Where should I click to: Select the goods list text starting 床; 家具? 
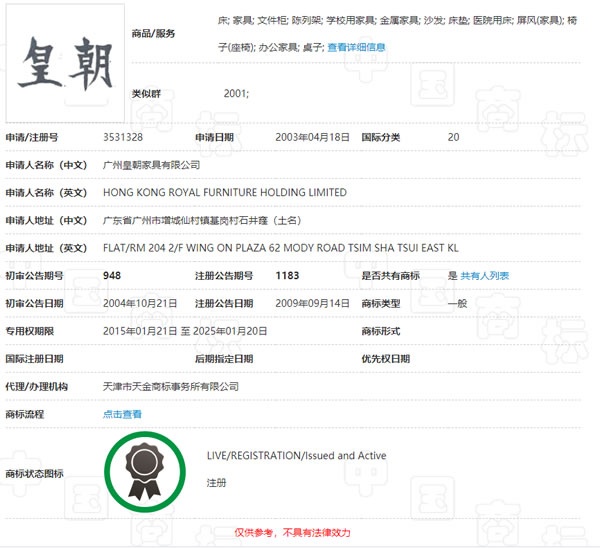397,34
